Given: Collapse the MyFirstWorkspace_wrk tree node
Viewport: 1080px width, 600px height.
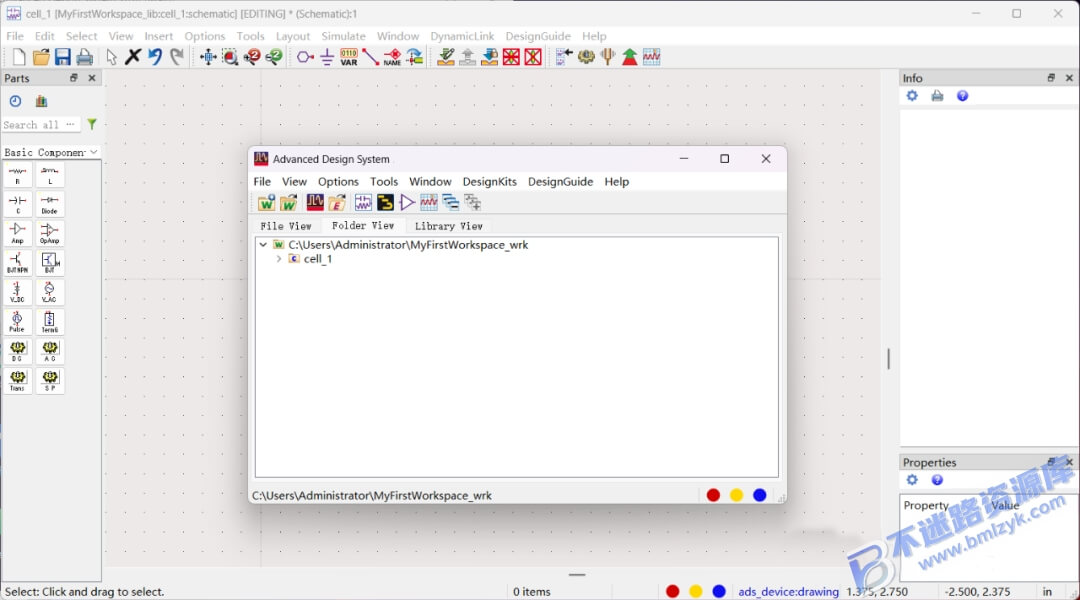Looking at the screenshot, I should [263, 245].
